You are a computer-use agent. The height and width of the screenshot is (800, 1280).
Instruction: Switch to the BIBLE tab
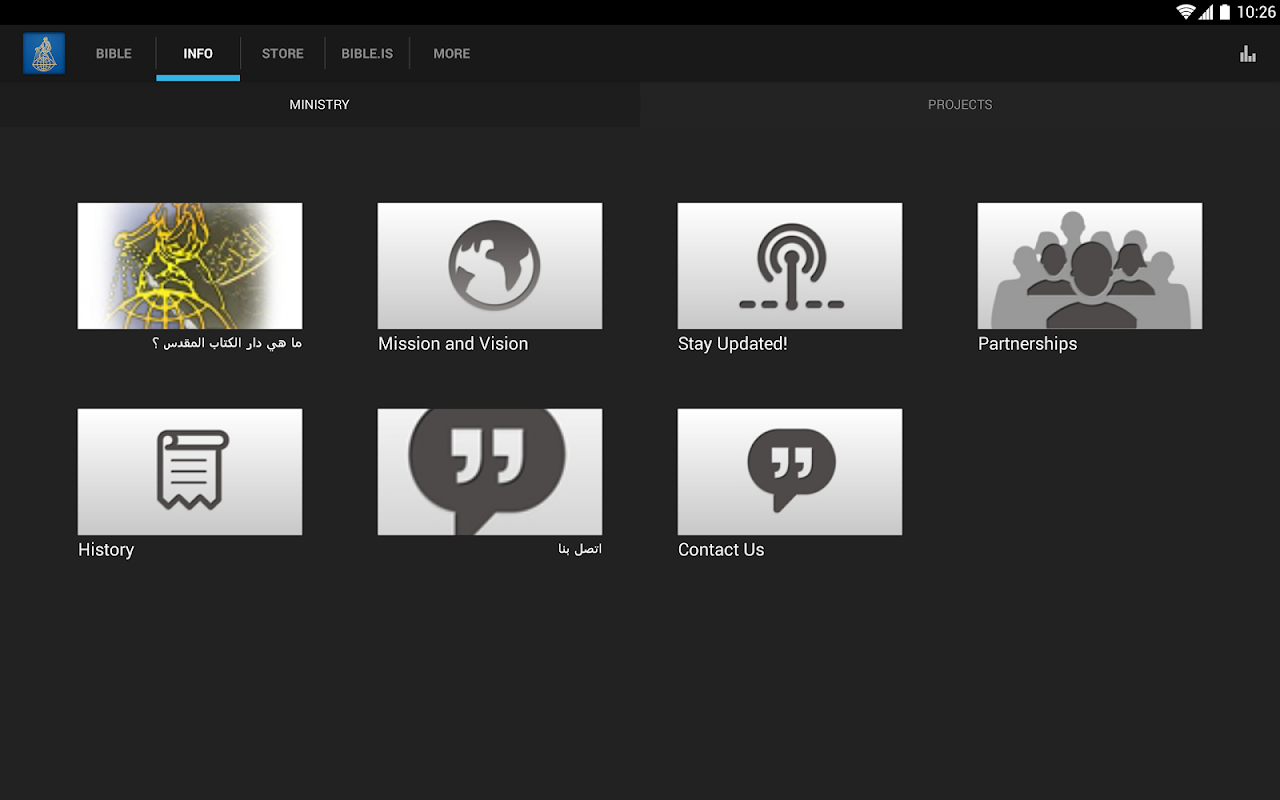pyautogui.click(x=114, y=54)
